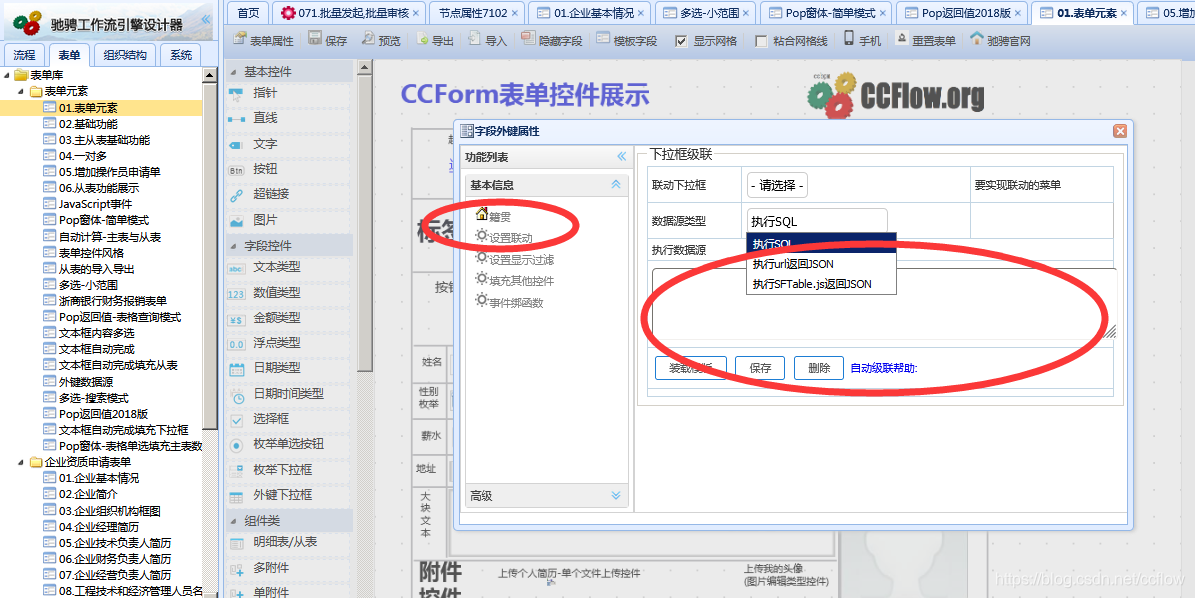The height and width of the screenshot is (598, 1195).
Task: Open the 节点属性7102 tab
Action: coord(476,12)
